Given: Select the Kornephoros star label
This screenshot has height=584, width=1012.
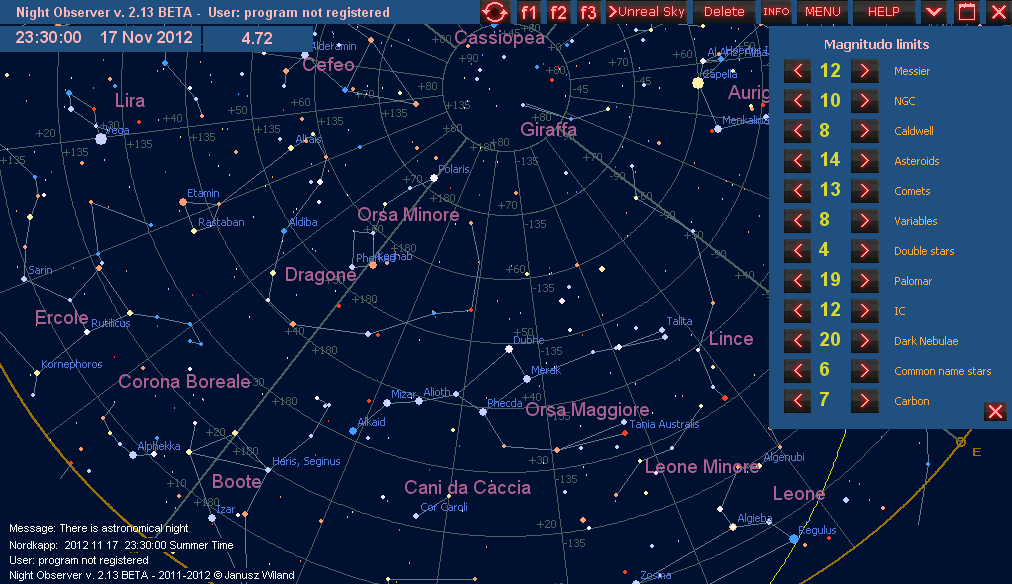Looking at the screenshot, I should pos(72,364).
